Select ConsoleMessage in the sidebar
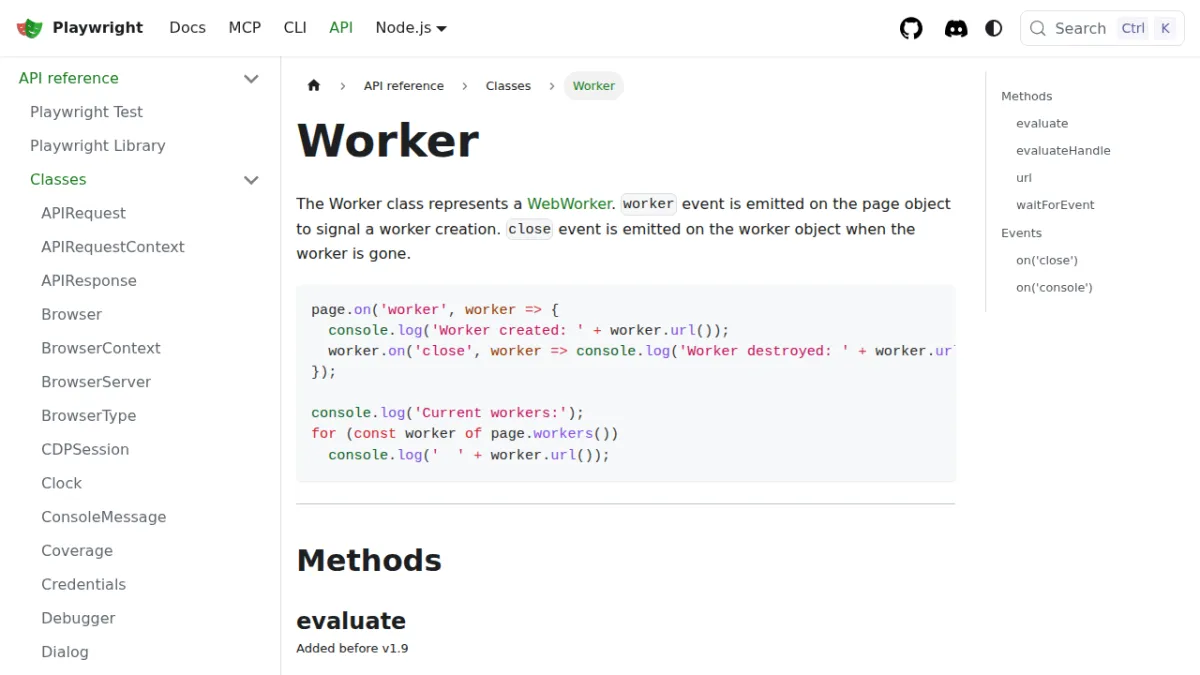 [104, 517]
